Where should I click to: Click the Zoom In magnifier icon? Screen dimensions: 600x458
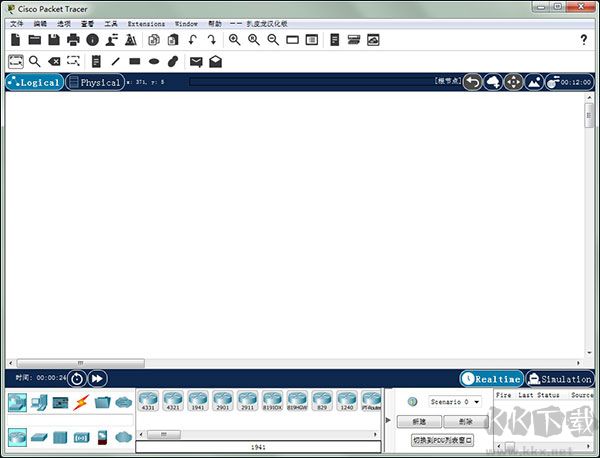point(234,40)
